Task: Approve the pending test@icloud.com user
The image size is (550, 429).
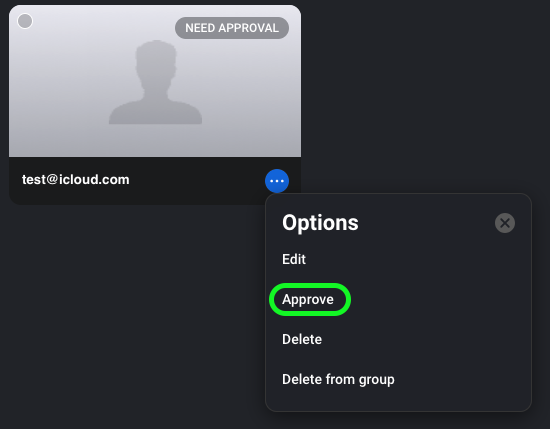Action: coord(308,300)
